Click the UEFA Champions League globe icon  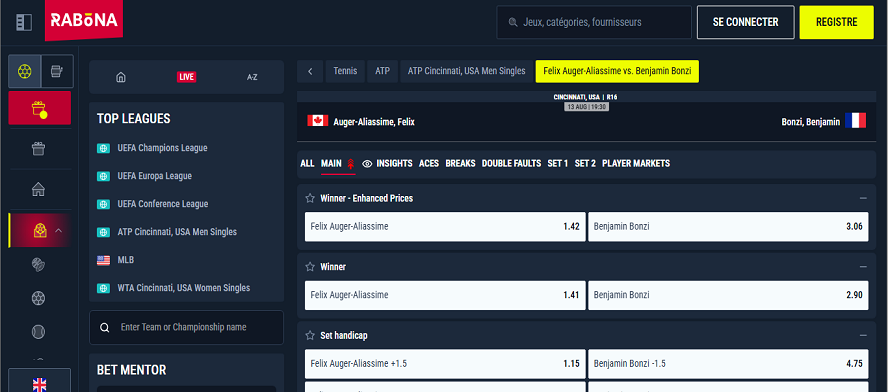pos(103,148)
